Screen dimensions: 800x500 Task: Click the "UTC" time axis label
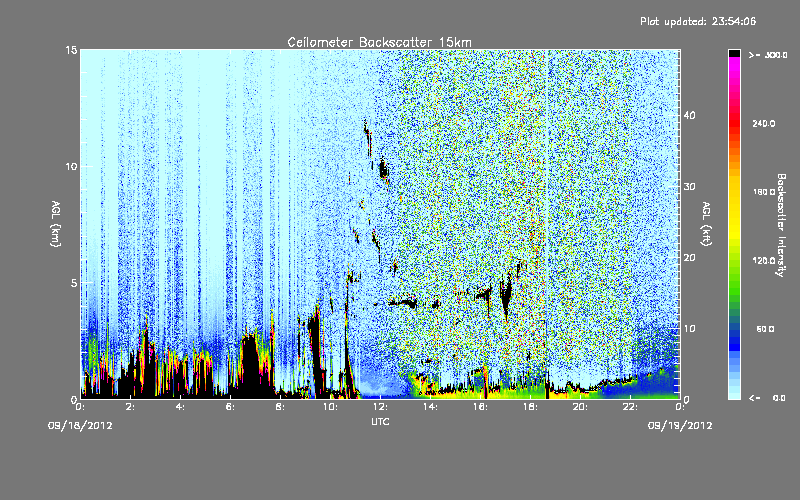380,421
